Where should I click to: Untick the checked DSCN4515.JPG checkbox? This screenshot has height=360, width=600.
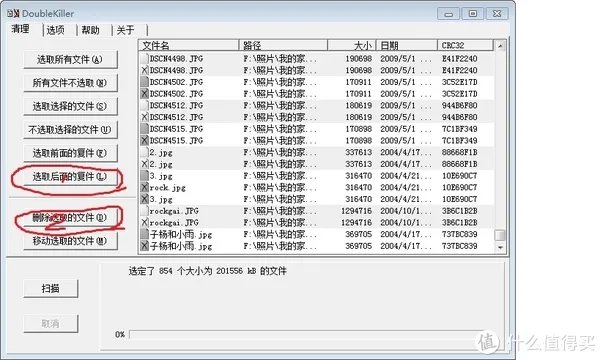tap(144, 140)
